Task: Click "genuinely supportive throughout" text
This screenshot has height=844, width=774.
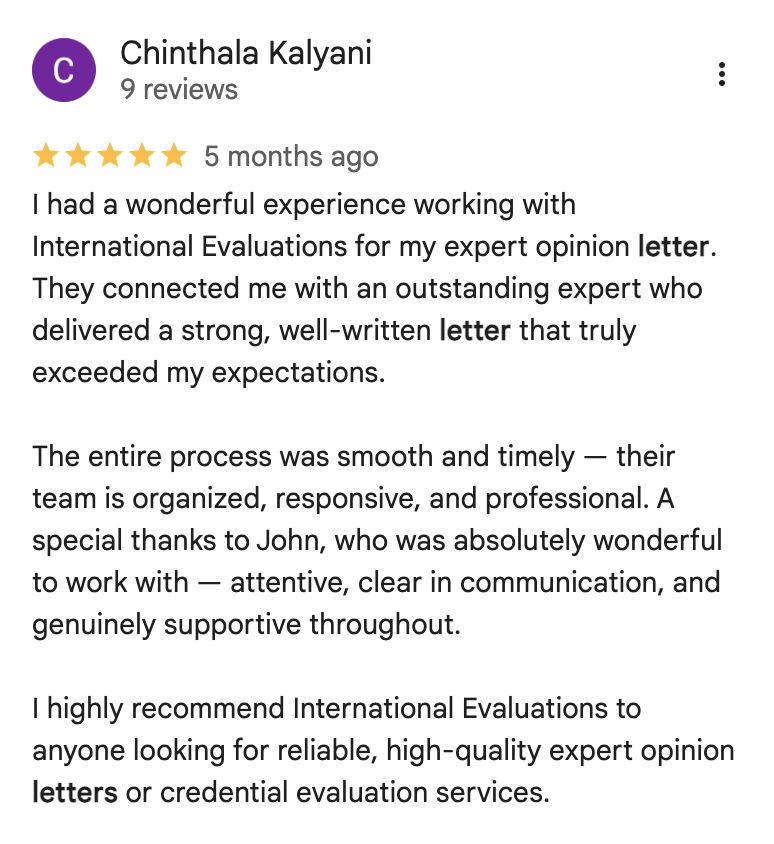Action: pos(245,625)
